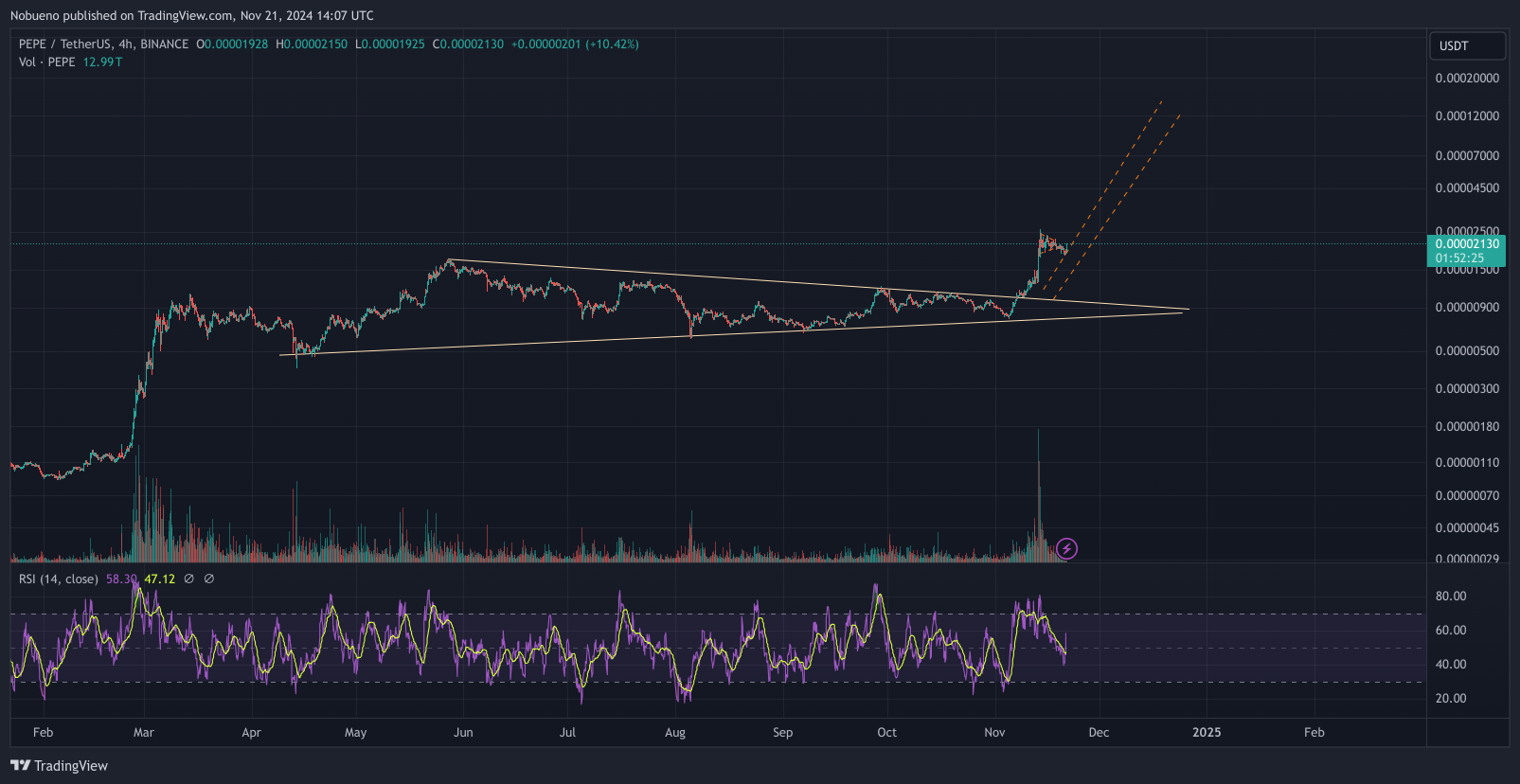The height and width of the screenshot is (784, 1520).
Task: Select the Vol · PEPE indicator legend
Action: pyautogui.click(x=46, y=62)
